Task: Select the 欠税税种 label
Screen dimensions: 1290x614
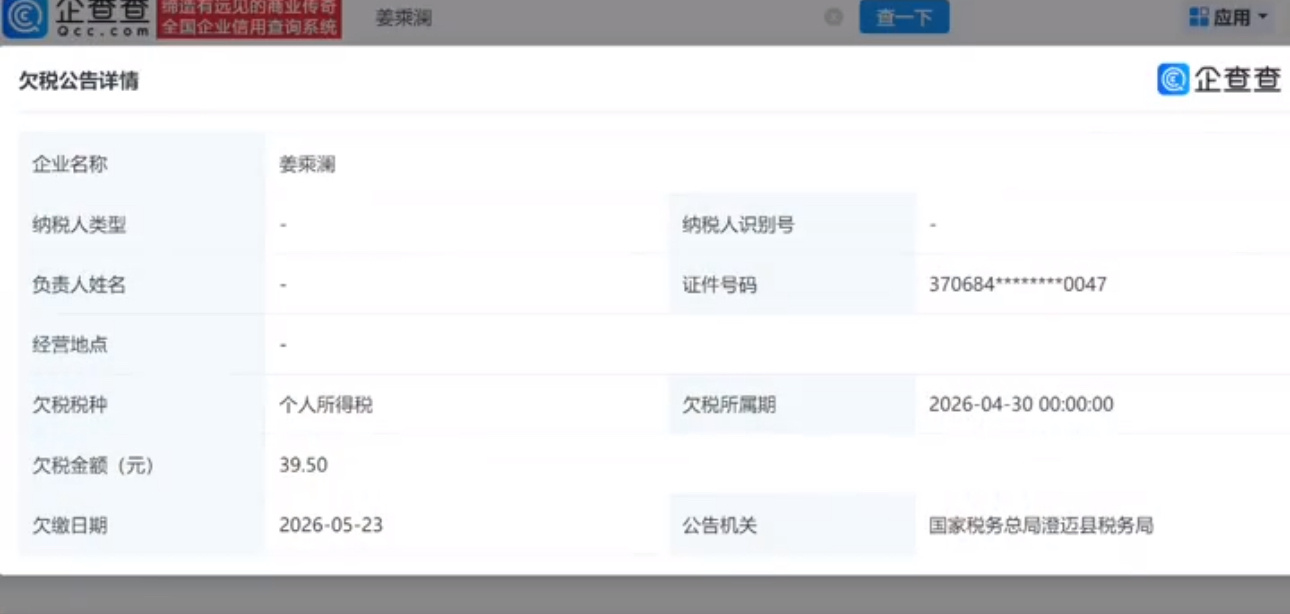Action: tap(69, 405)
